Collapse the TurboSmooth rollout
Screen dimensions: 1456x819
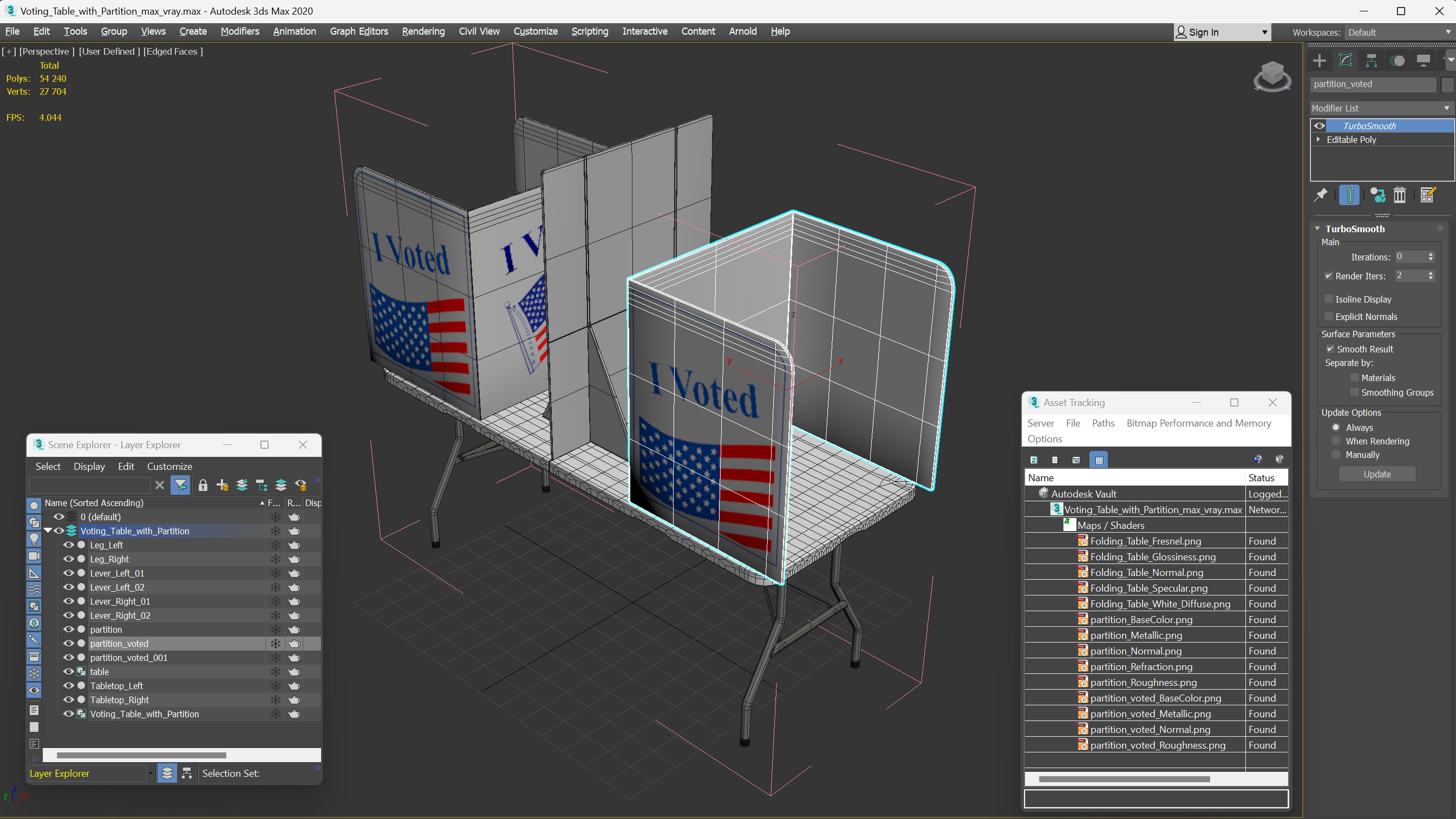pyautogui.click(x=1317, y=228)
